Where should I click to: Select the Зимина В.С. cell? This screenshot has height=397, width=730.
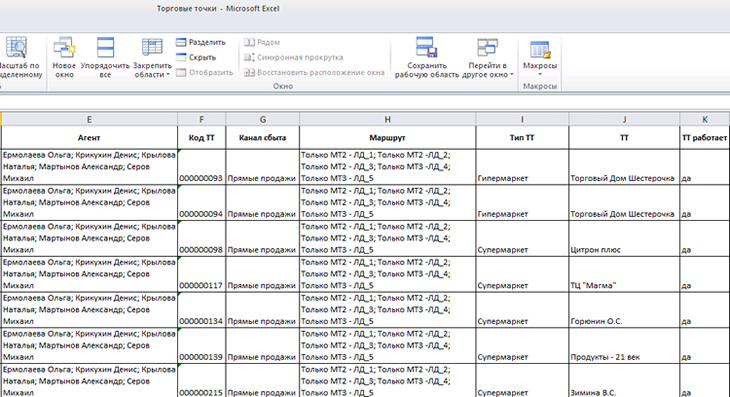pos(624,381)
